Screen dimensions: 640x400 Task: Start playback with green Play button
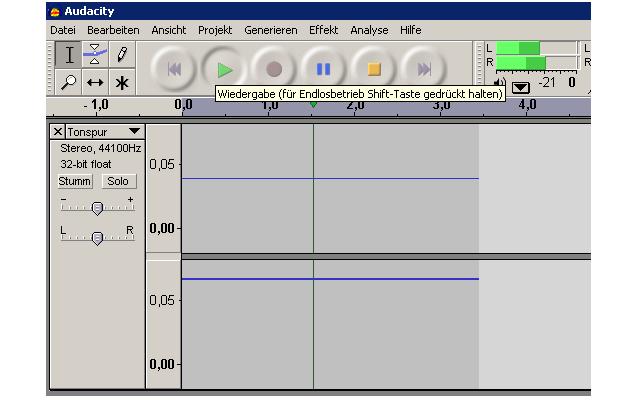[x=224, y=69]
